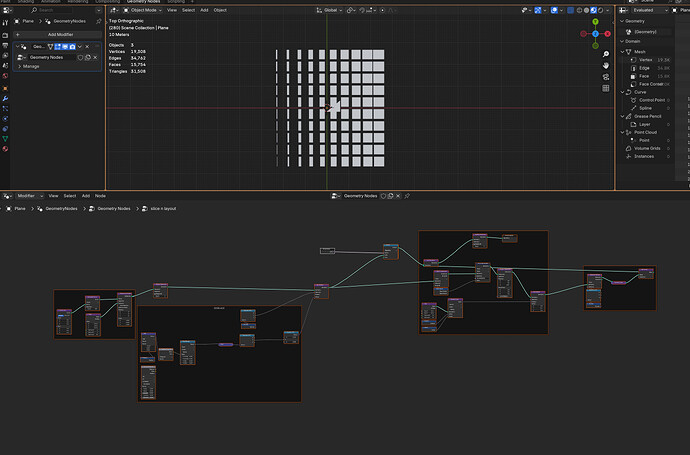Open the Node menu in node editor
Image resolution: width=690 pixels, height=455 pixels.
(x=100, y=196)
